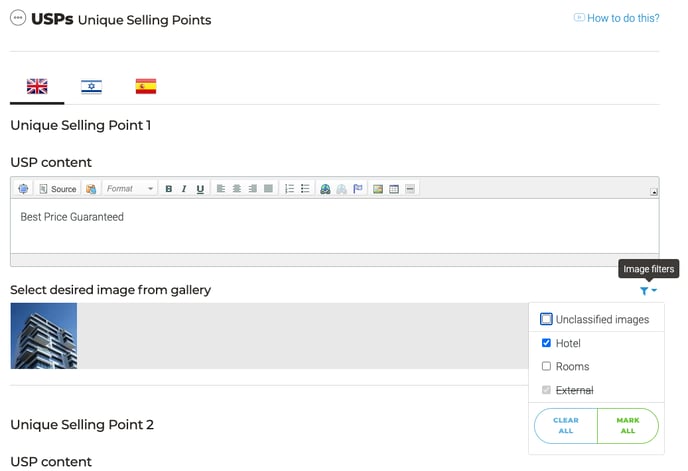
Task: Insert a bulleted list
Action: tap(305, 189)
